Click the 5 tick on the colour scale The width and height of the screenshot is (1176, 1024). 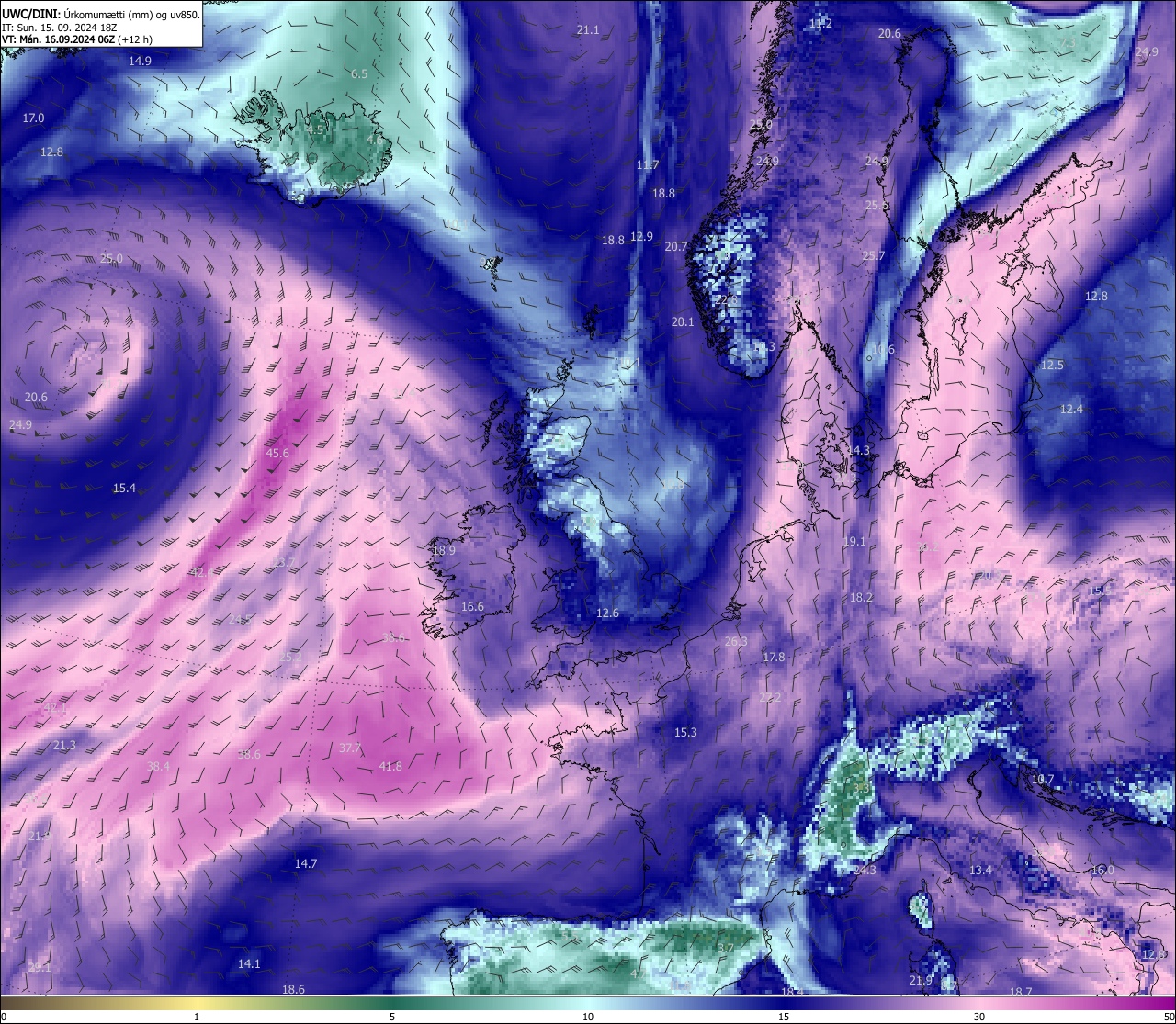pyautogui.click(x=392, y=1017)
